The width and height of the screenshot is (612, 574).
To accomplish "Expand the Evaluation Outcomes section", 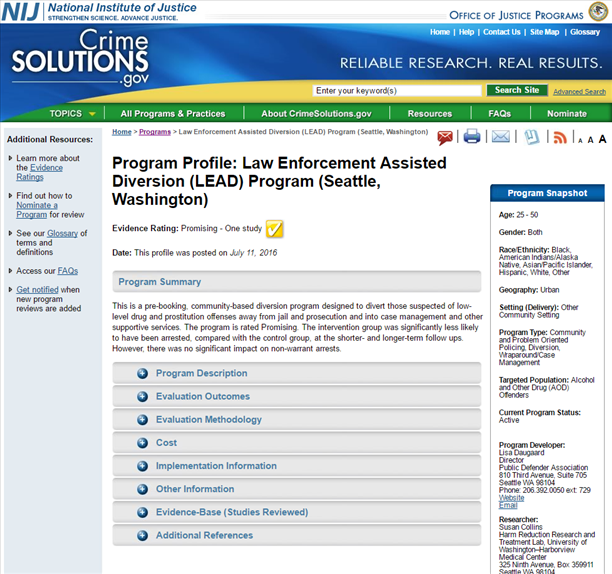I will click(297, 396).
